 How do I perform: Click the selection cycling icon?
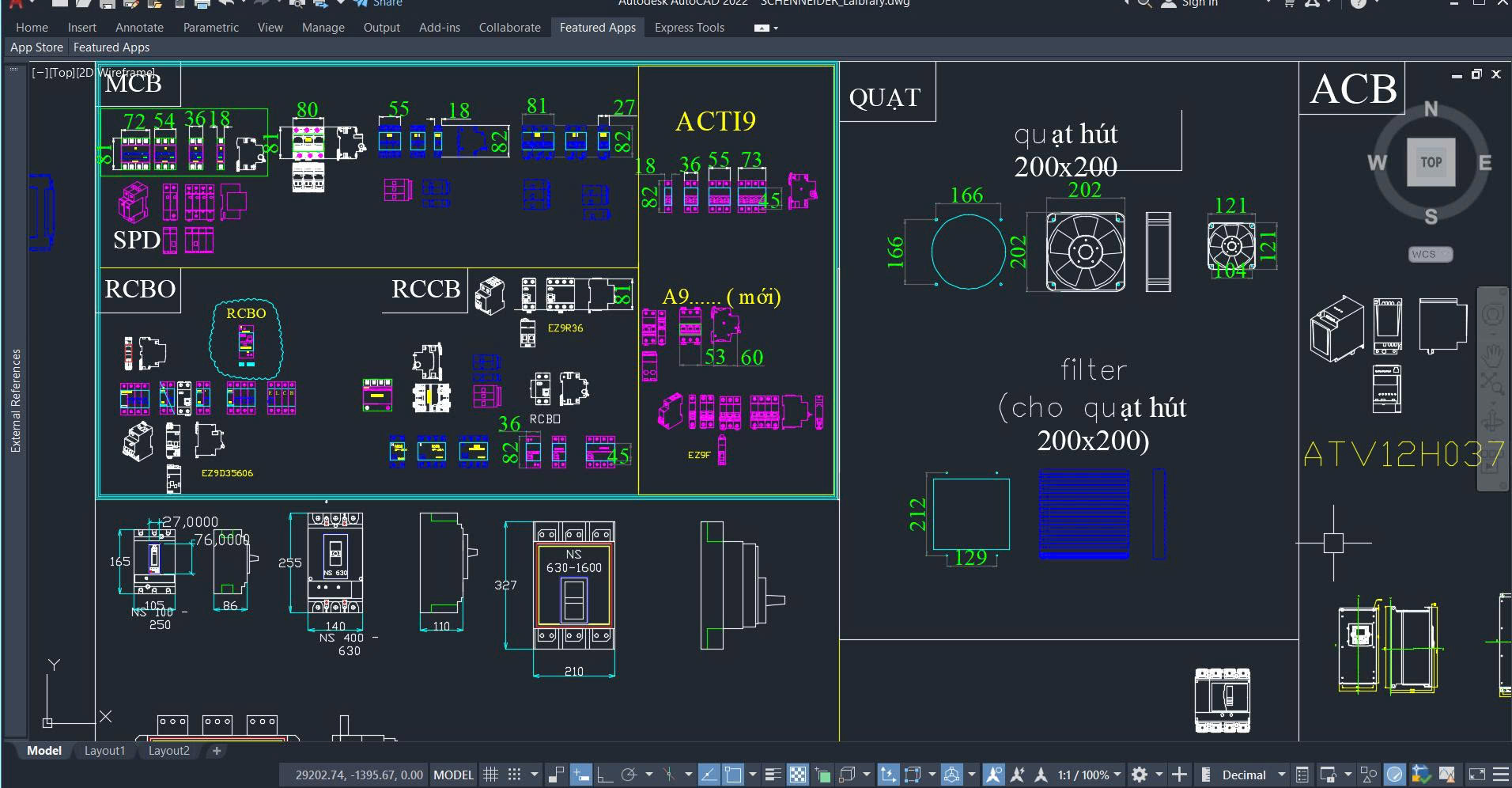point(822,775)
